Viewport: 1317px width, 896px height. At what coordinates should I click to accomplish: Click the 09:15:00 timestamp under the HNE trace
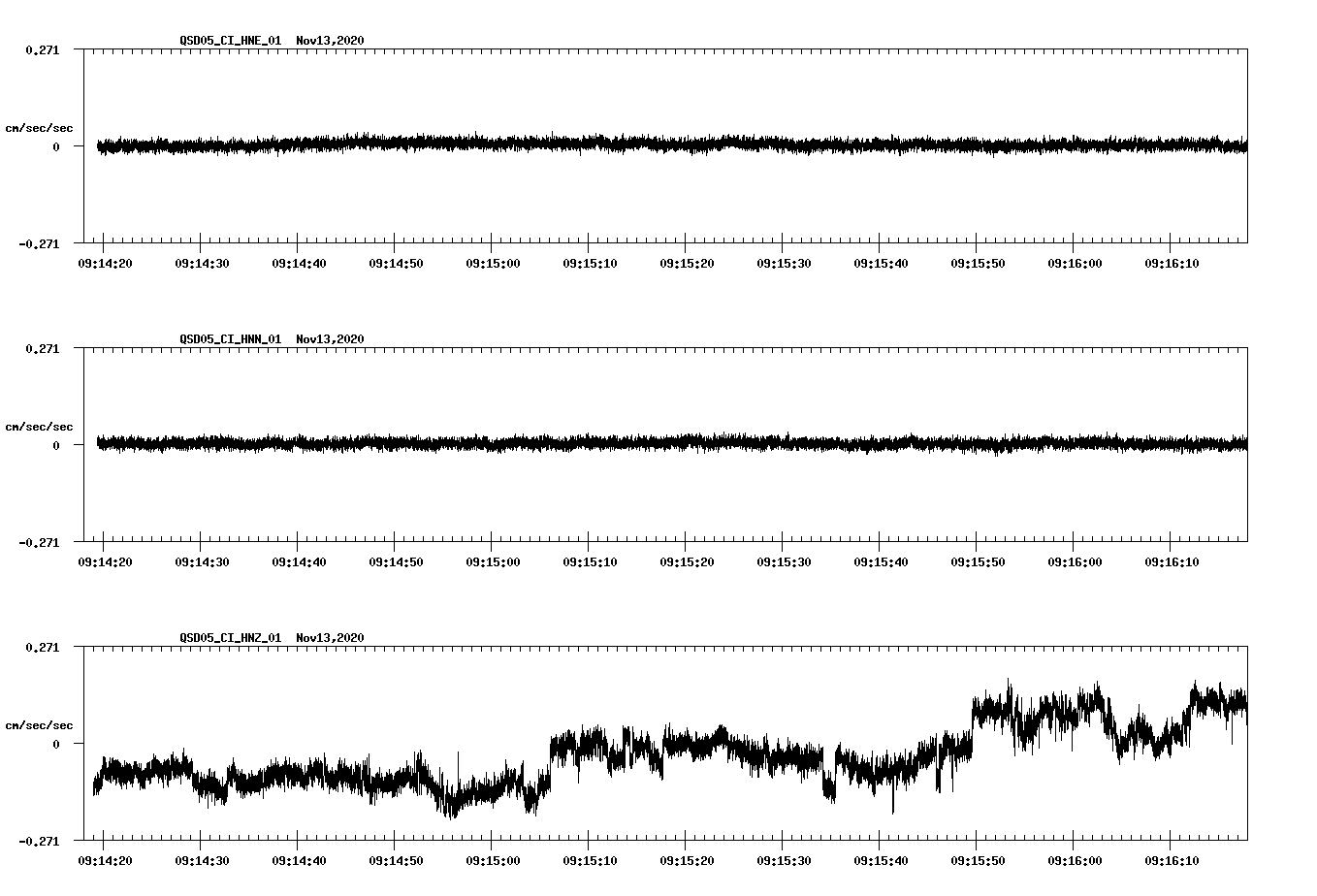(x=494, y=261)
